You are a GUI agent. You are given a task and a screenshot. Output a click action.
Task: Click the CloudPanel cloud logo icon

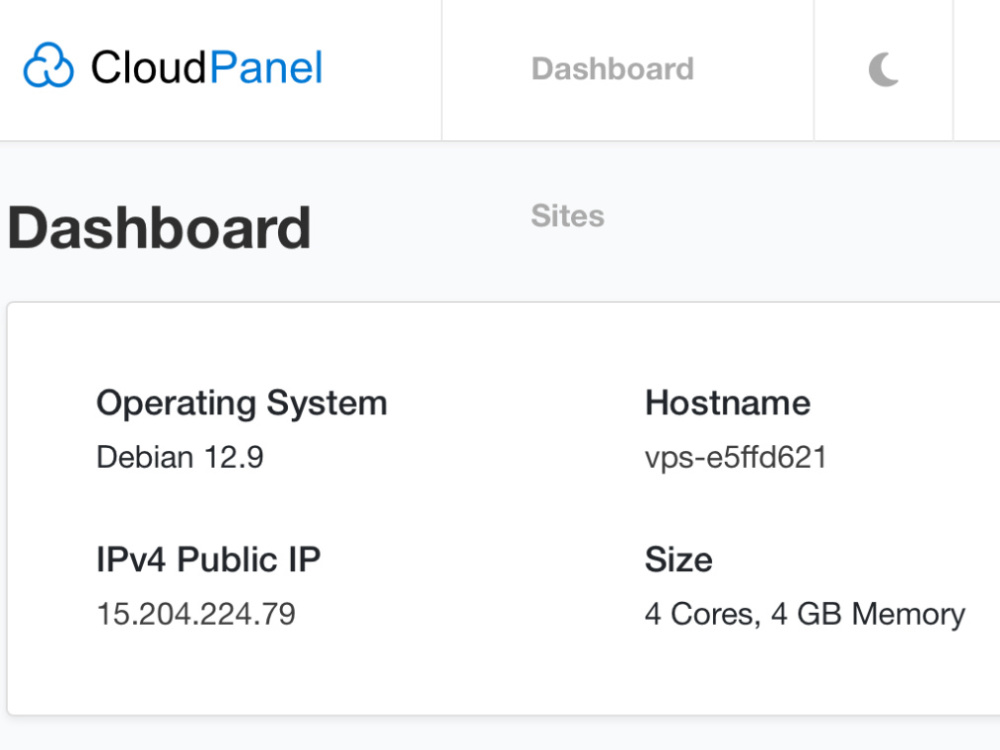48,65
